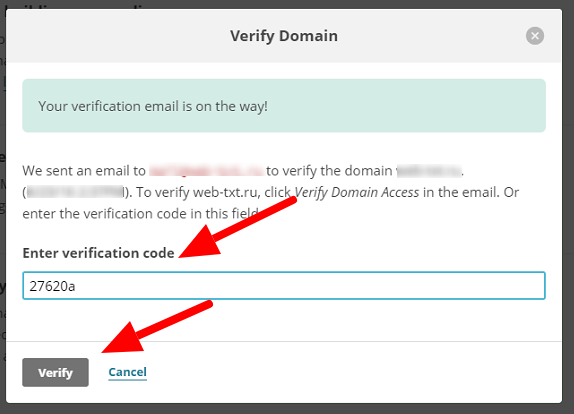Click the gray Verify button
The width and height of the screenshot is (574, 414).
click(x=55, y=372)
